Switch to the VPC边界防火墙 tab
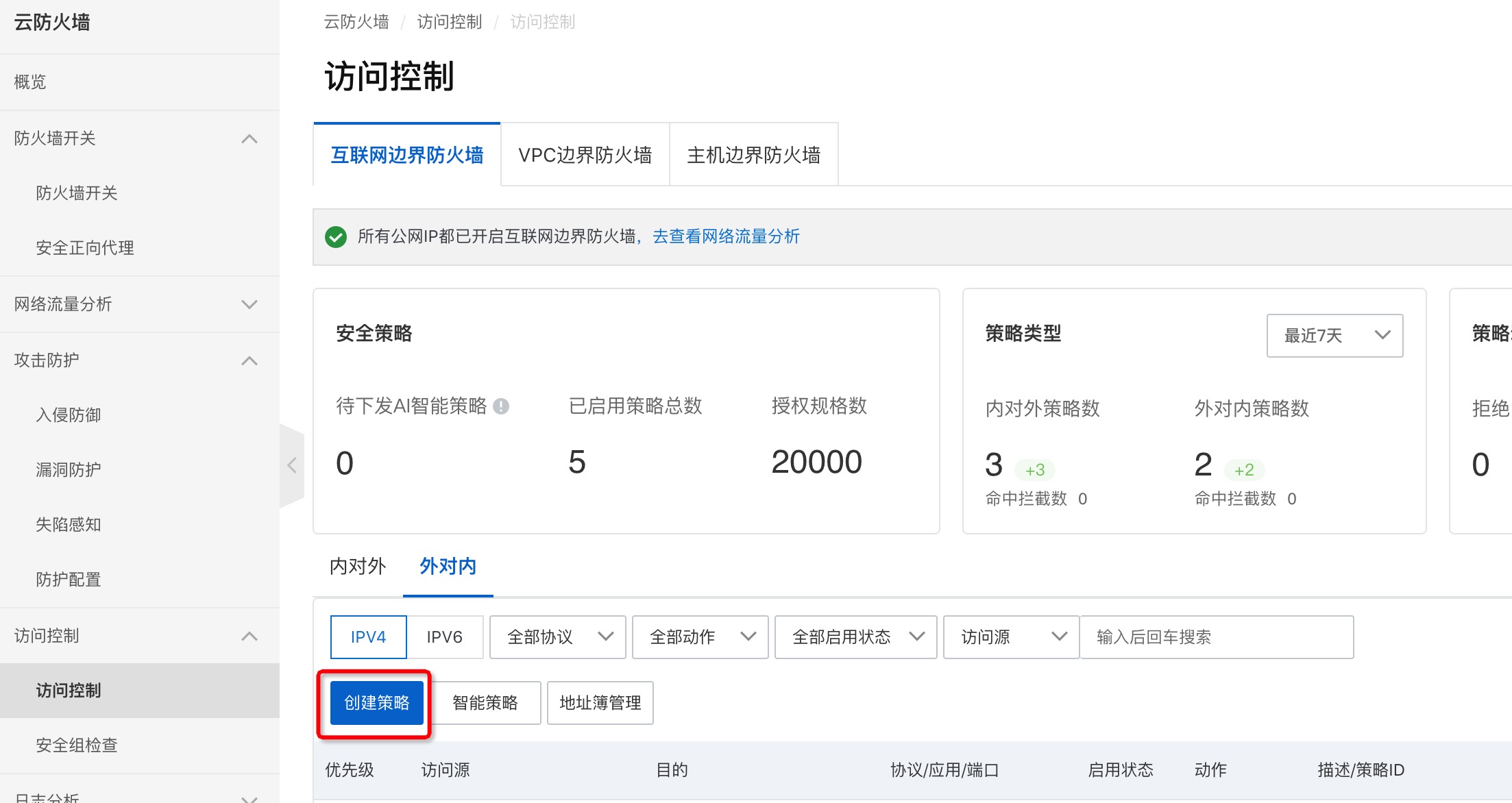The image size is (1512, 803). pos(585,155)
